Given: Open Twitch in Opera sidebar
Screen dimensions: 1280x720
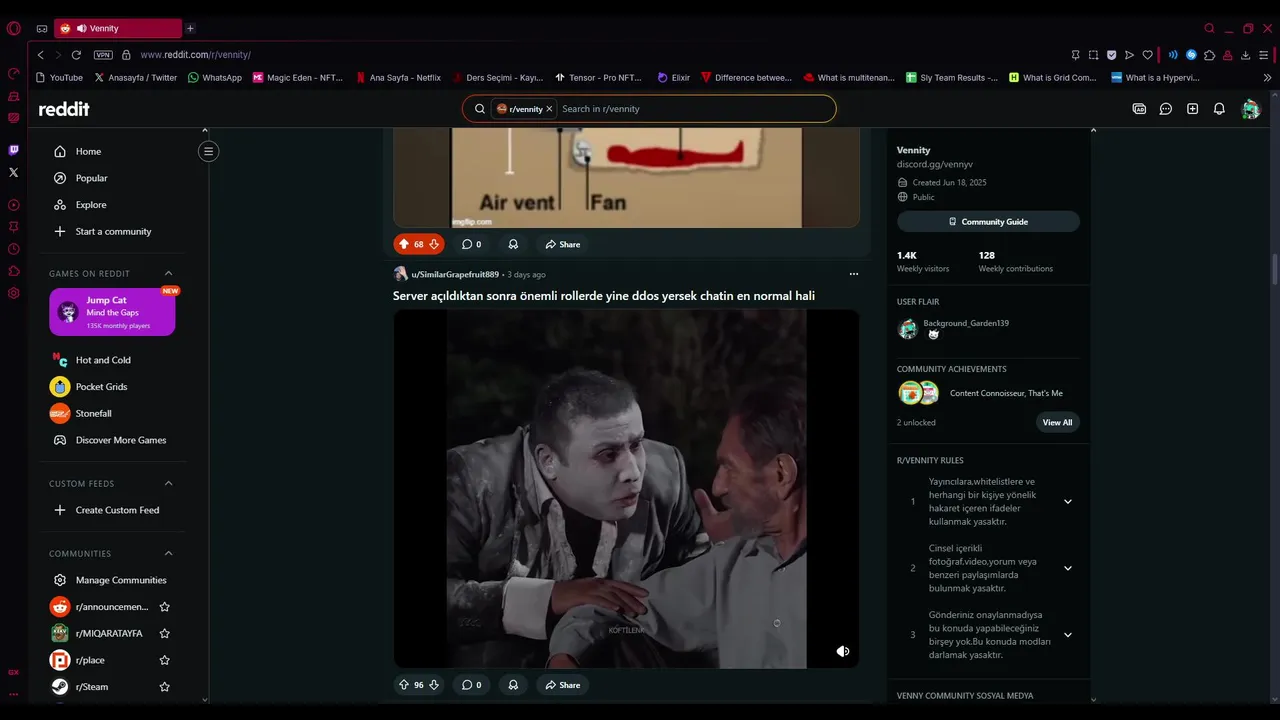Looking at the screenshot, I should pos(13,150).
